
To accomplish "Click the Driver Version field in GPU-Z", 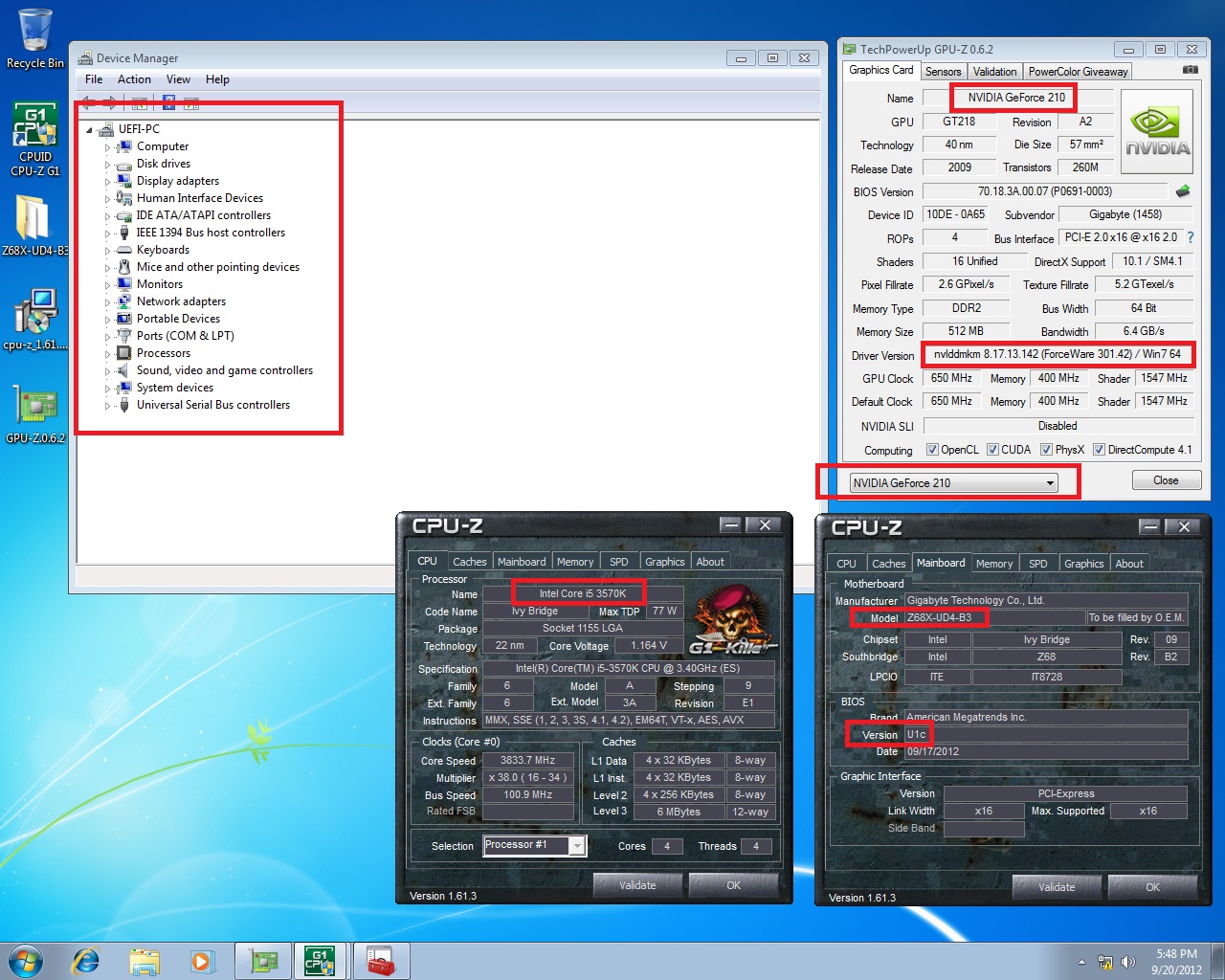I will pyautogui.click(x=1058, y=354).
